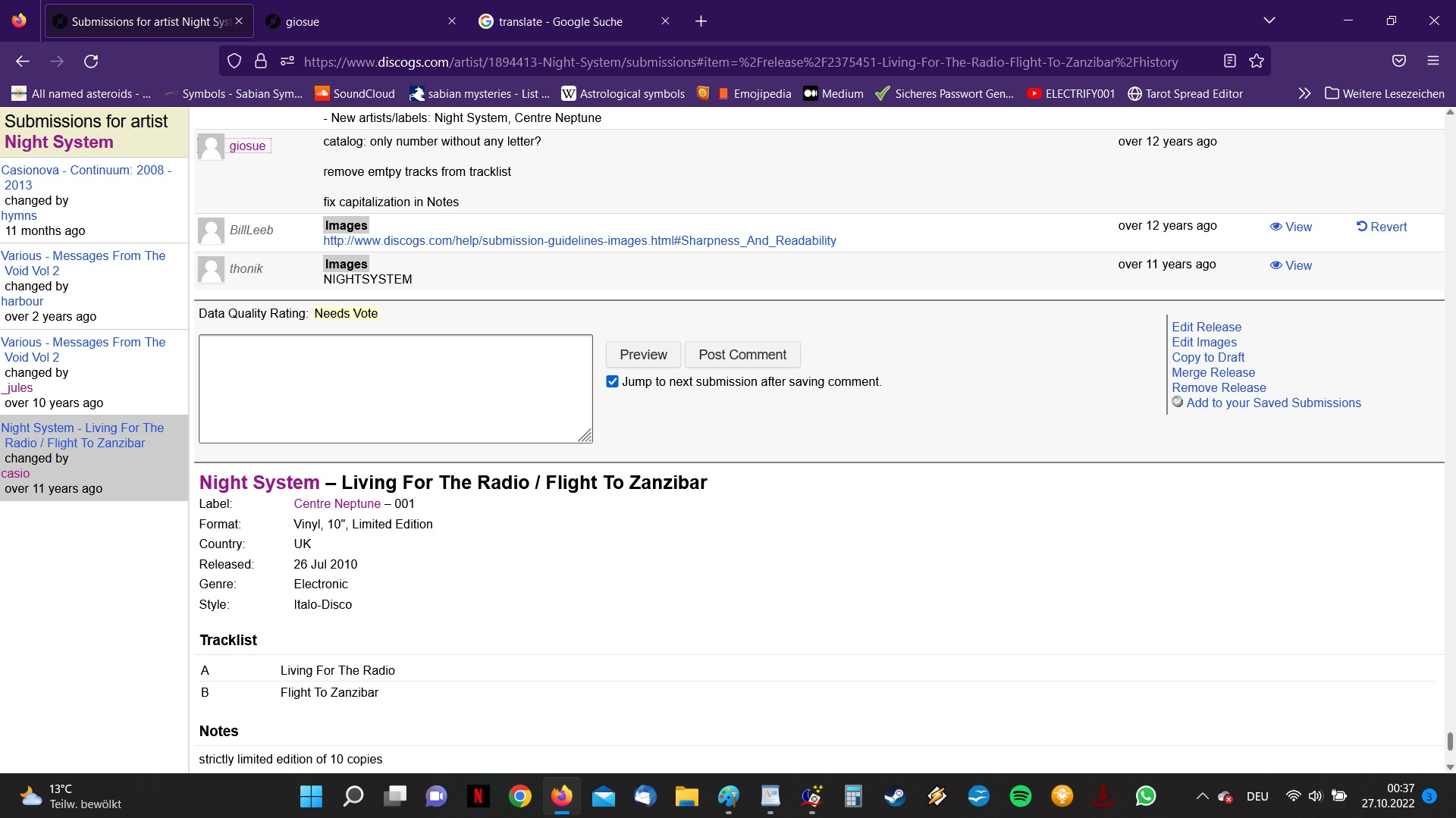The width and height of the screenshot is (1456, 818).
Task: Launch Spotify from the taskbar
Action: [x=1020, y=796]
